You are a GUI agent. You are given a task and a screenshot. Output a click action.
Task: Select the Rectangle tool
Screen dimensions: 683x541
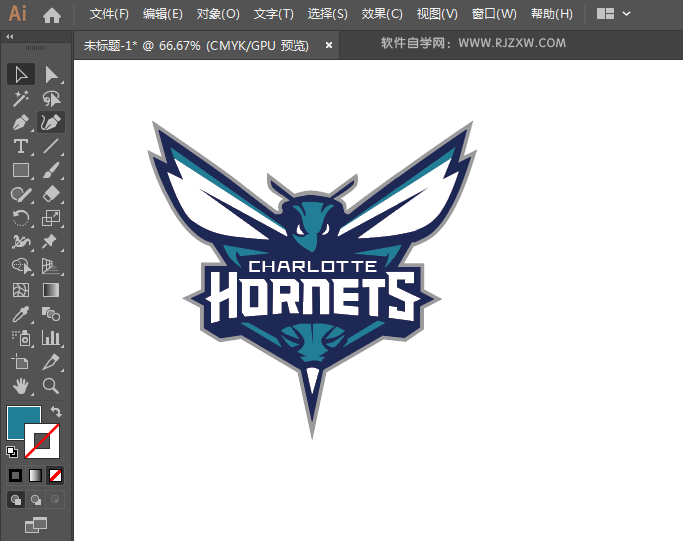click(20, 170)
